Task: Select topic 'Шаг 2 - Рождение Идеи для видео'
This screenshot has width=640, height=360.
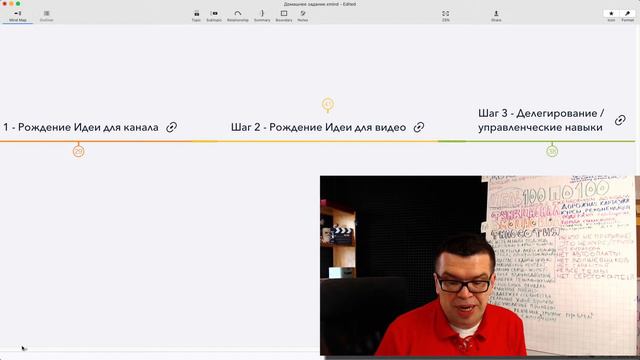Action: pyautogui.click(x=318, y=127)
